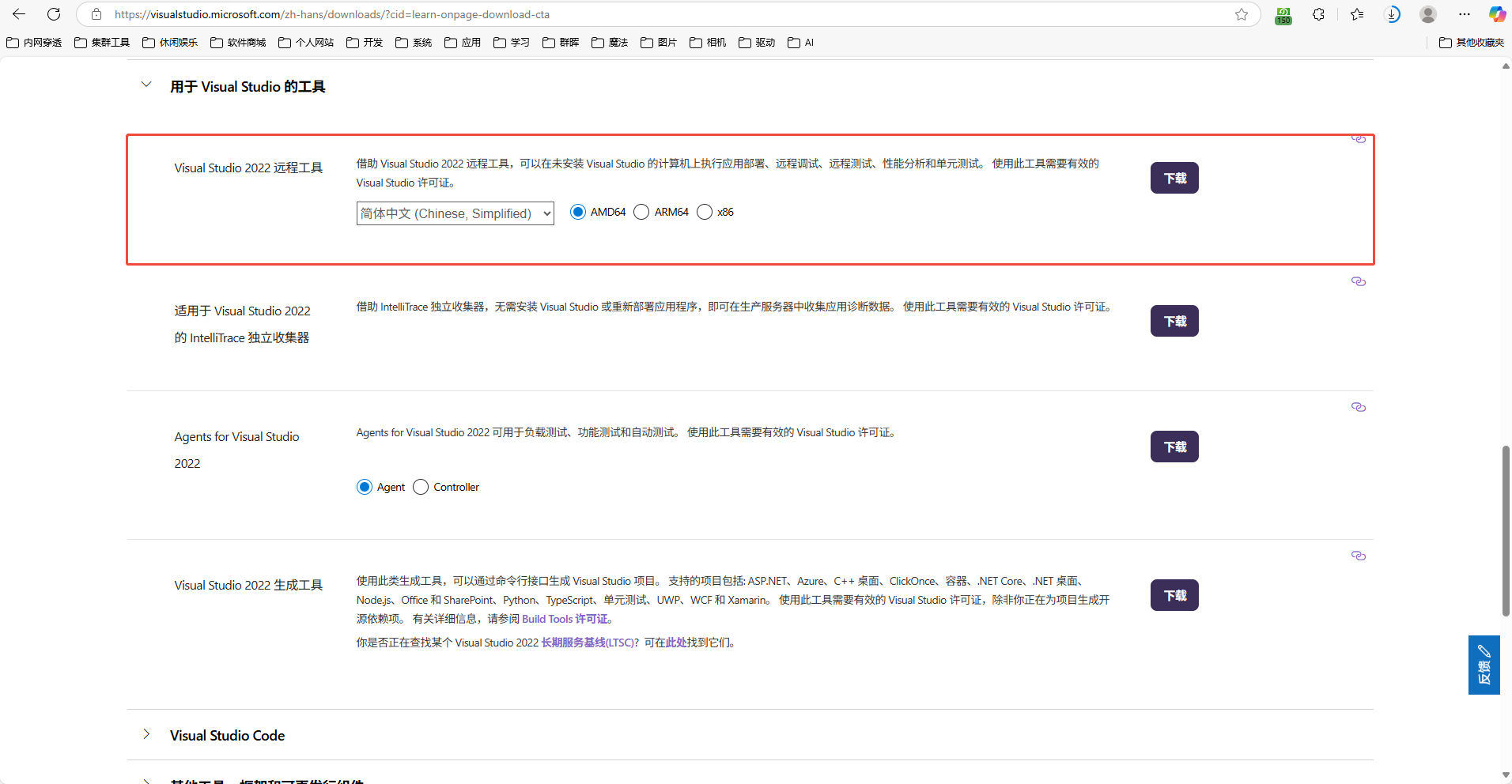This screenshot has height=784, width=1512.
Task: Open the 集群工具 bookmark folder
Action: click(102, 43)
